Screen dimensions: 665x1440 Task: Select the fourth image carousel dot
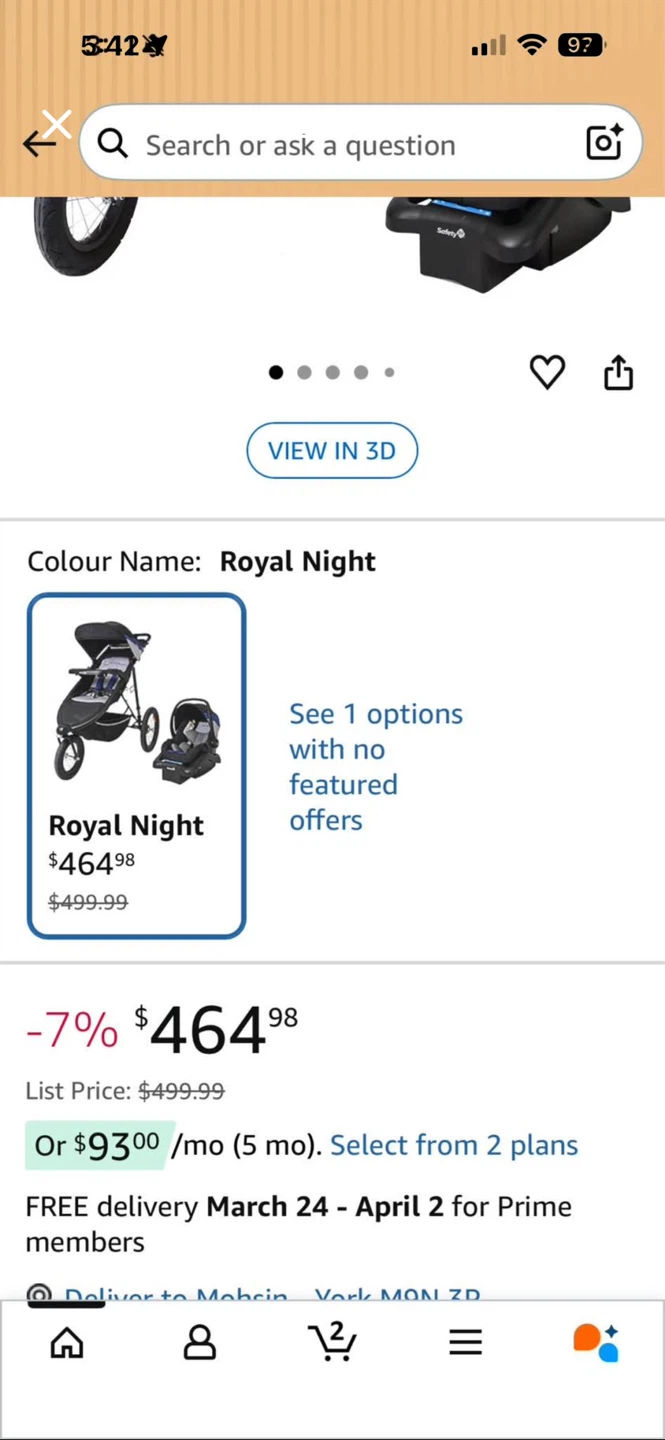pyautogui.click(x=360, y=372)
